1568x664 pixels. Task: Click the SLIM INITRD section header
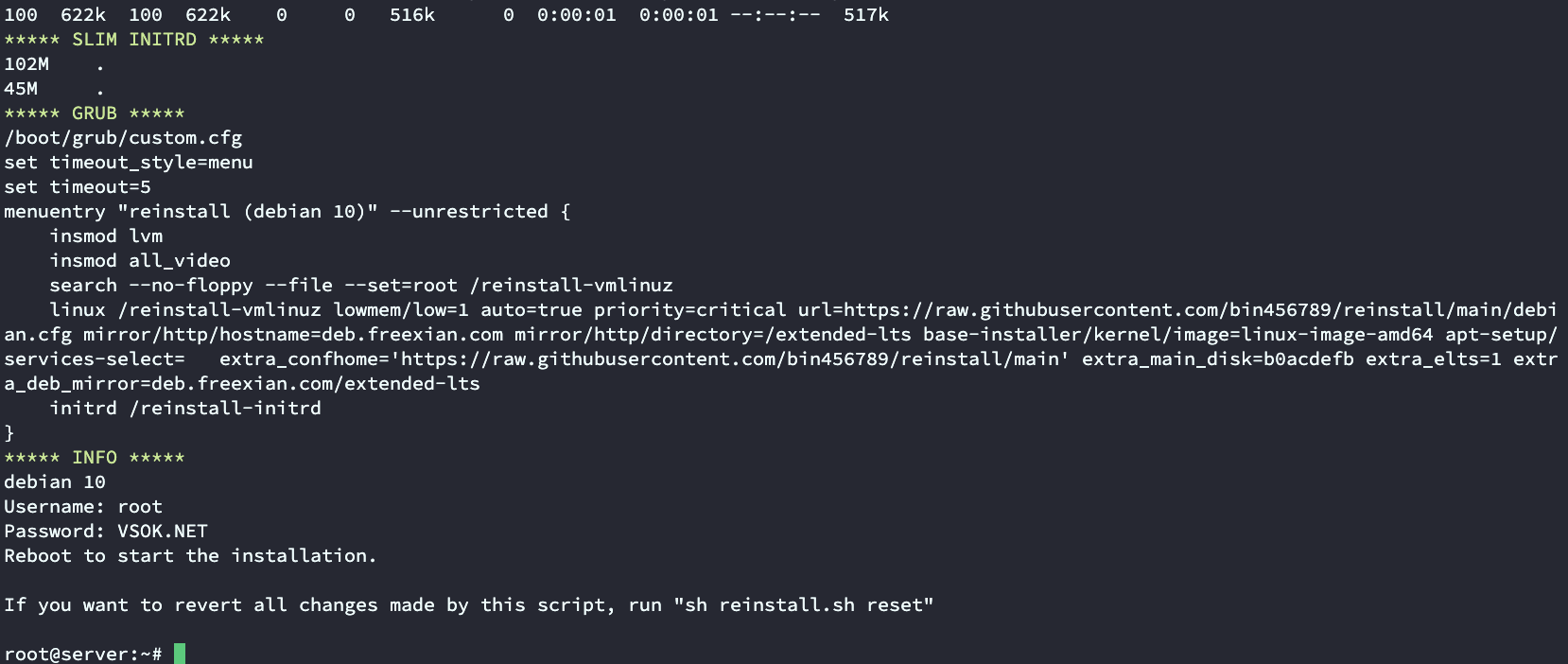tap(133, 40)
